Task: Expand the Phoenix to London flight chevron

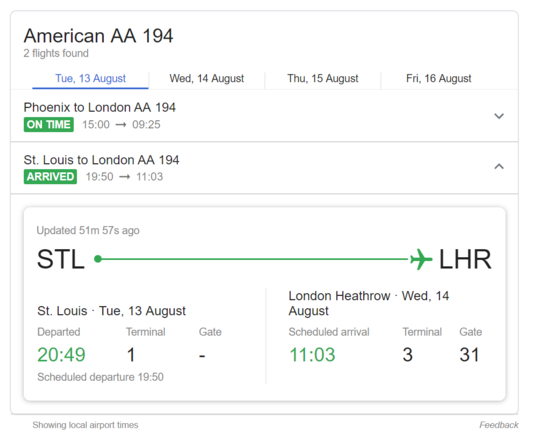Action: pos(499,116)
